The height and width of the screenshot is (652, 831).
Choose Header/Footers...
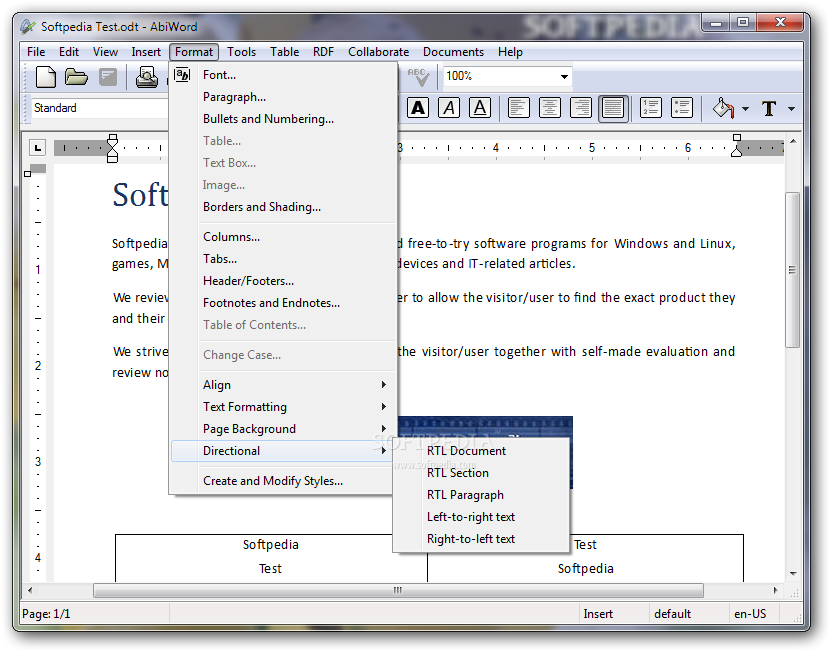click(284, 281)
